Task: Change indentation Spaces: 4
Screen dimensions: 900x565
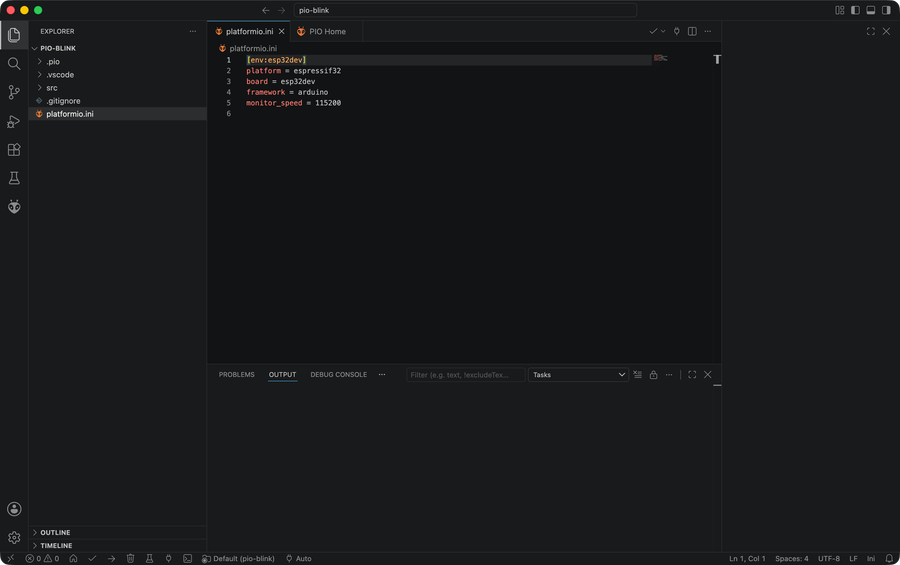Action: point(792,559)
